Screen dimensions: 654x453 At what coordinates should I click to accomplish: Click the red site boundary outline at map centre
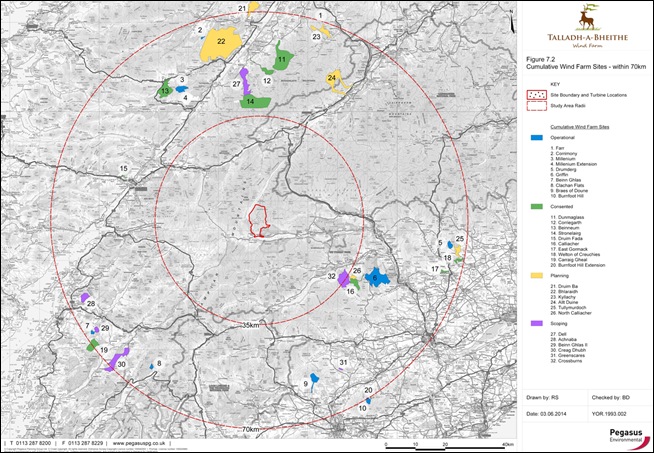[262, 220]
